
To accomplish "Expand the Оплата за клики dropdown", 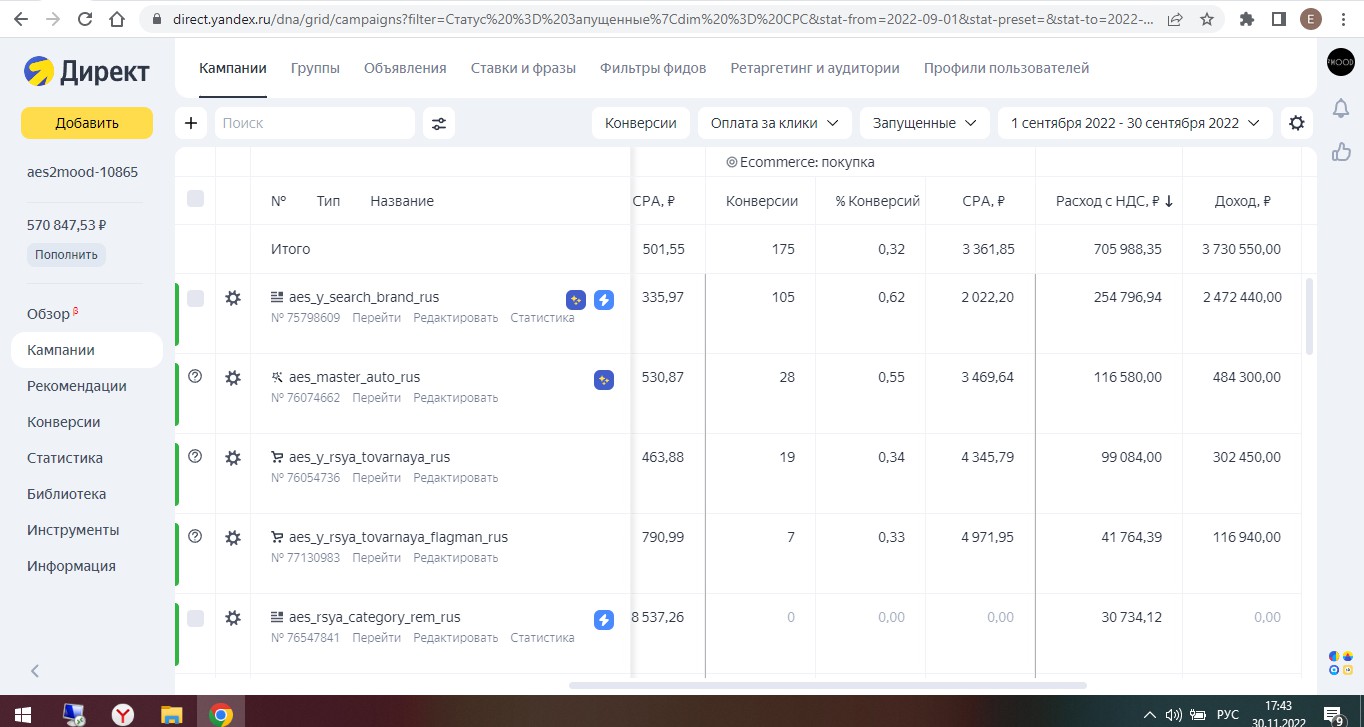I will coord(775,123).
